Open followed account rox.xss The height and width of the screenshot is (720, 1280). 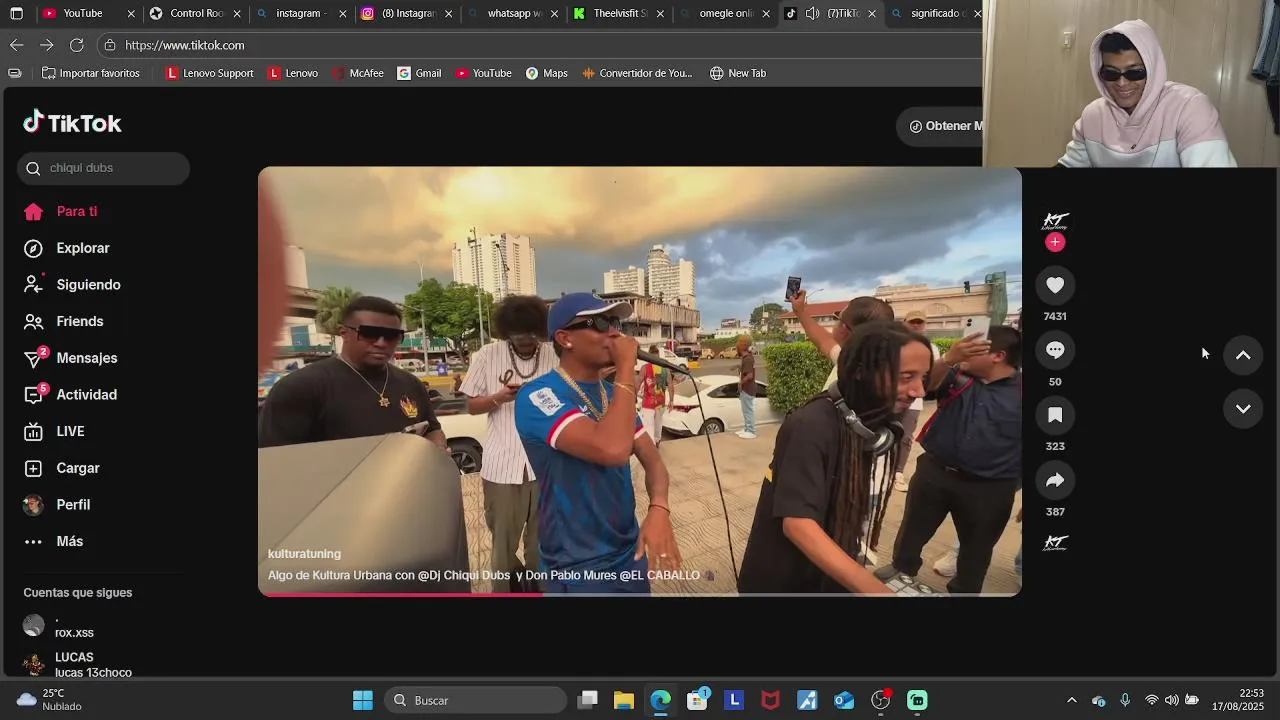coord(75,626)
